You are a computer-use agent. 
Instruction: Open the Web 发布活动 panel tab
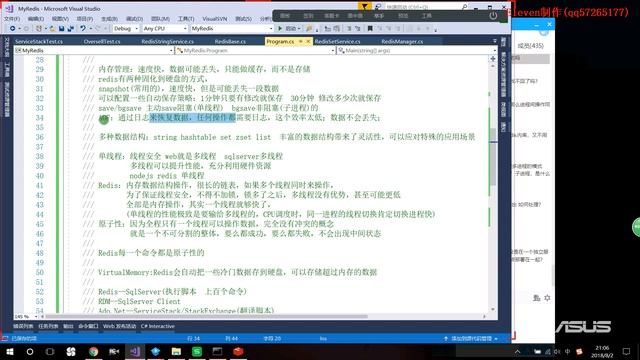[120, 326]
